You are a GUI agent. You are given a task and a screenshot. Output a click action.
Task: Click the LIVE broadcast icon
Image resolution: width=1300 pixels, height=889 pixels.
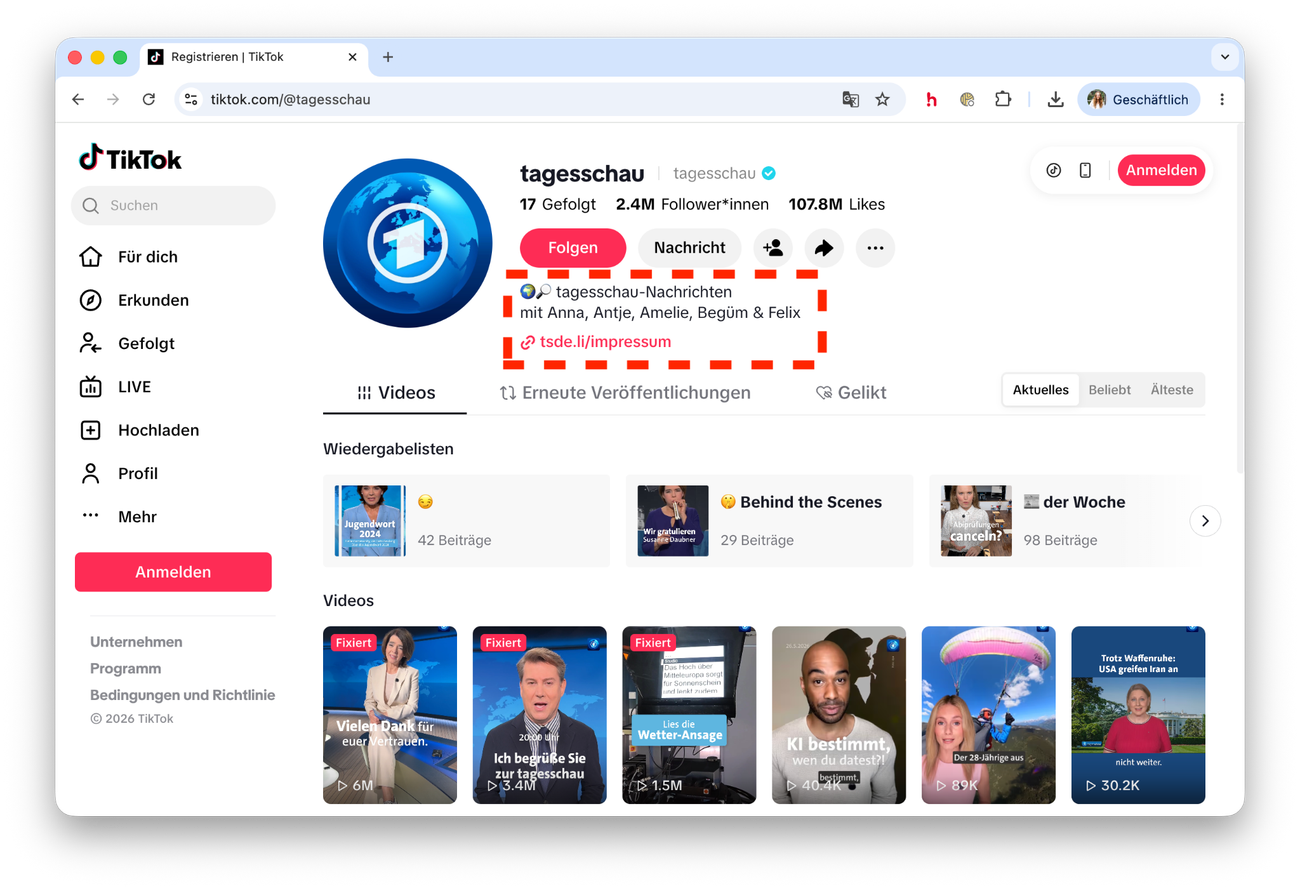[x=91, y=387]
